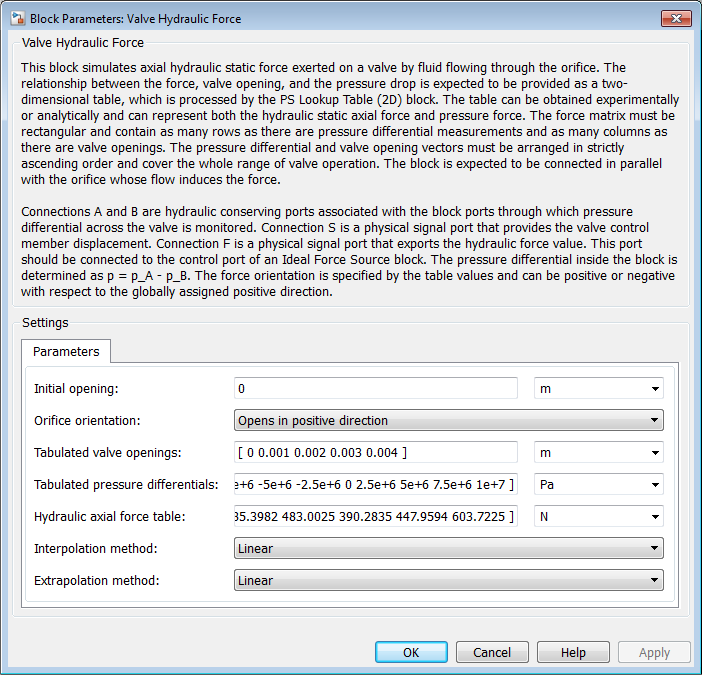Expand the Orifice orientation dropdown
702x675 pixels.
point(448,421)
